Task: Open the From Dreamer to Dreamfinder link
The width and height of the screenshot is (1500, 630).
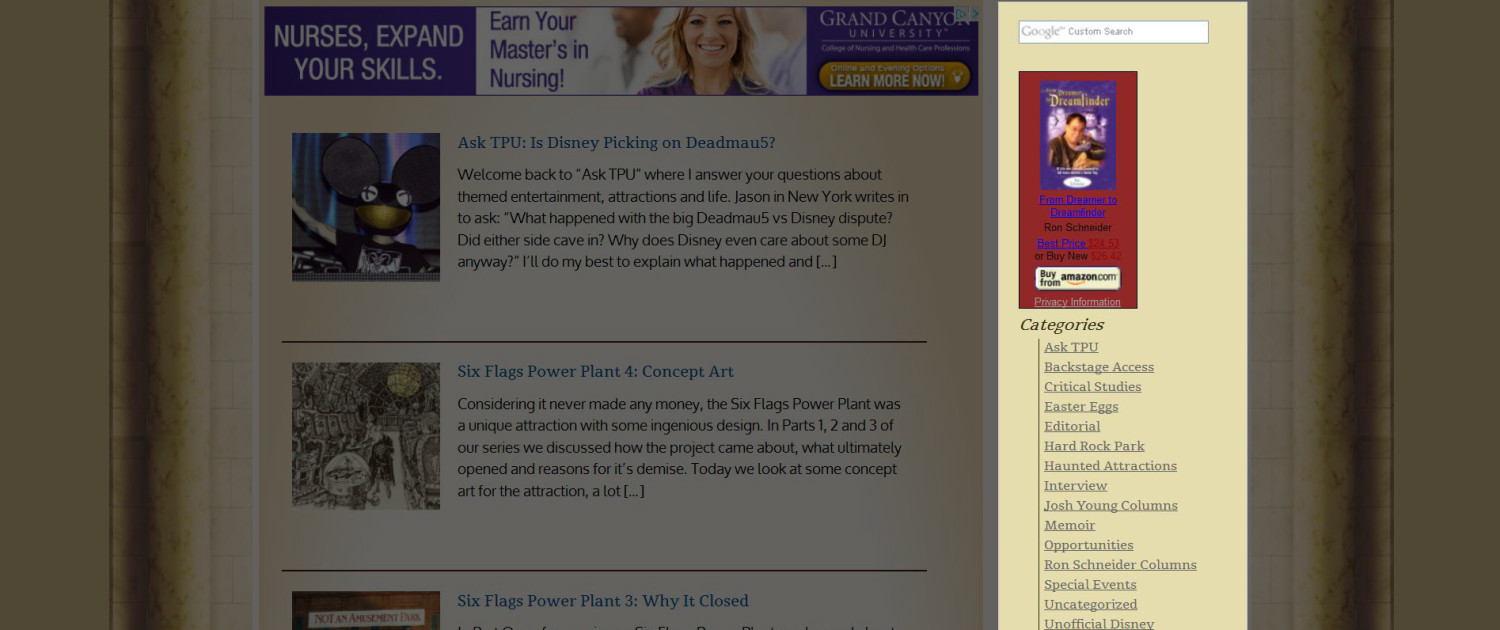Action: coord(1078,206)
